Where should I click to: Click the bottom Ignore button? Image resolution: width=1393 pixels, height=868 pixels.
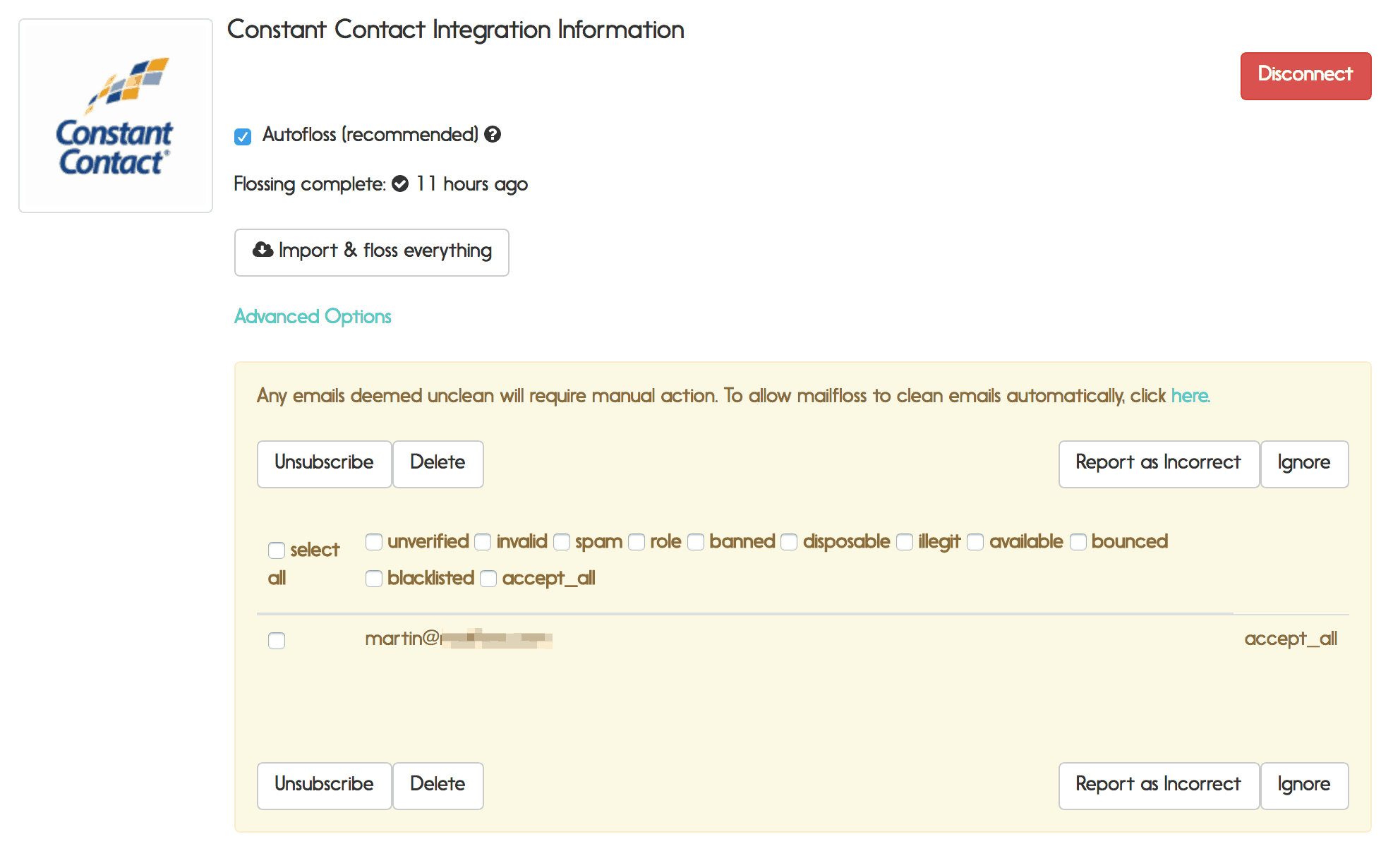(1304, 785)
